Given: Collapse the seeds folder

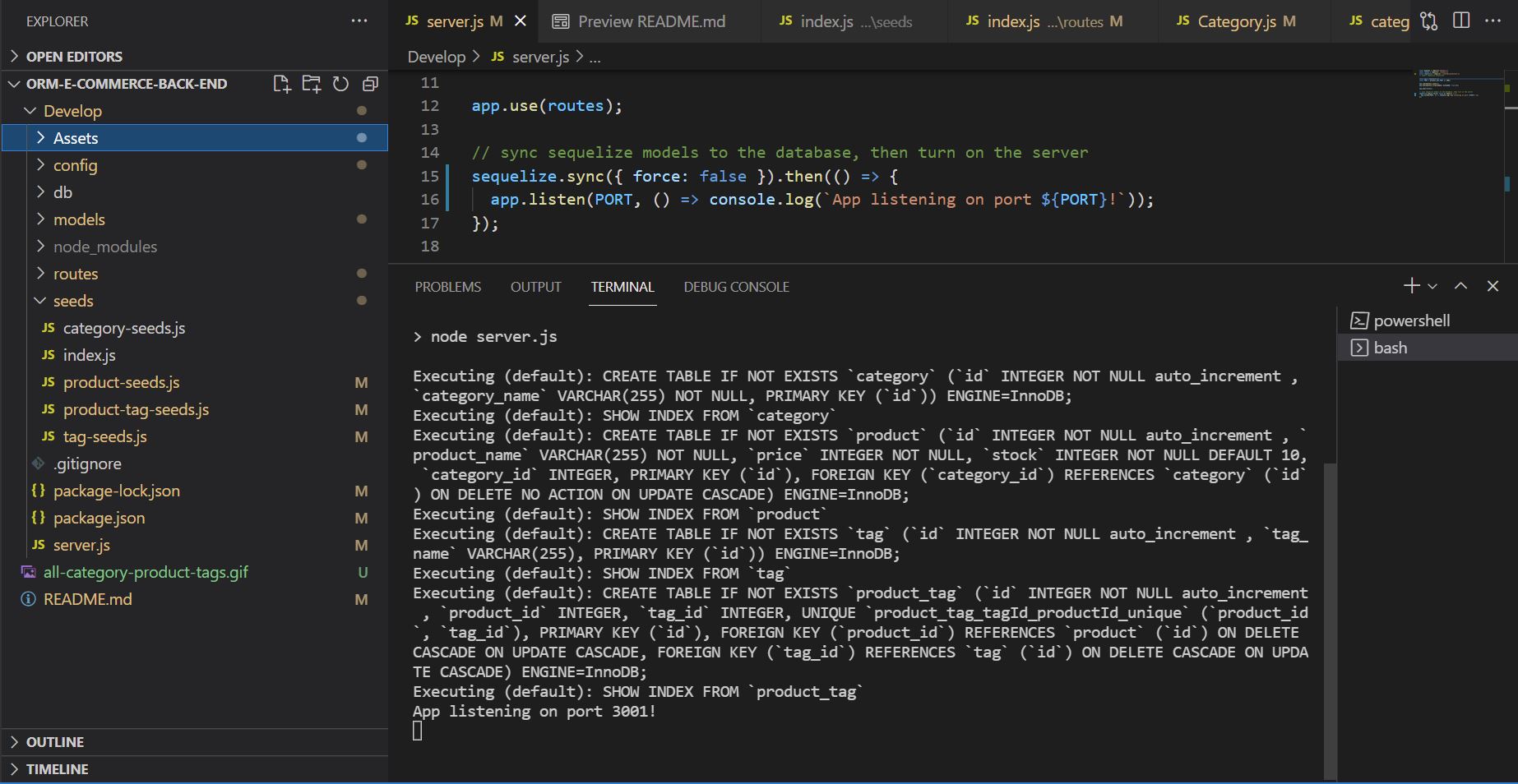Looking at the screenshot, I should pyautogui.click(x=73, y=301).
